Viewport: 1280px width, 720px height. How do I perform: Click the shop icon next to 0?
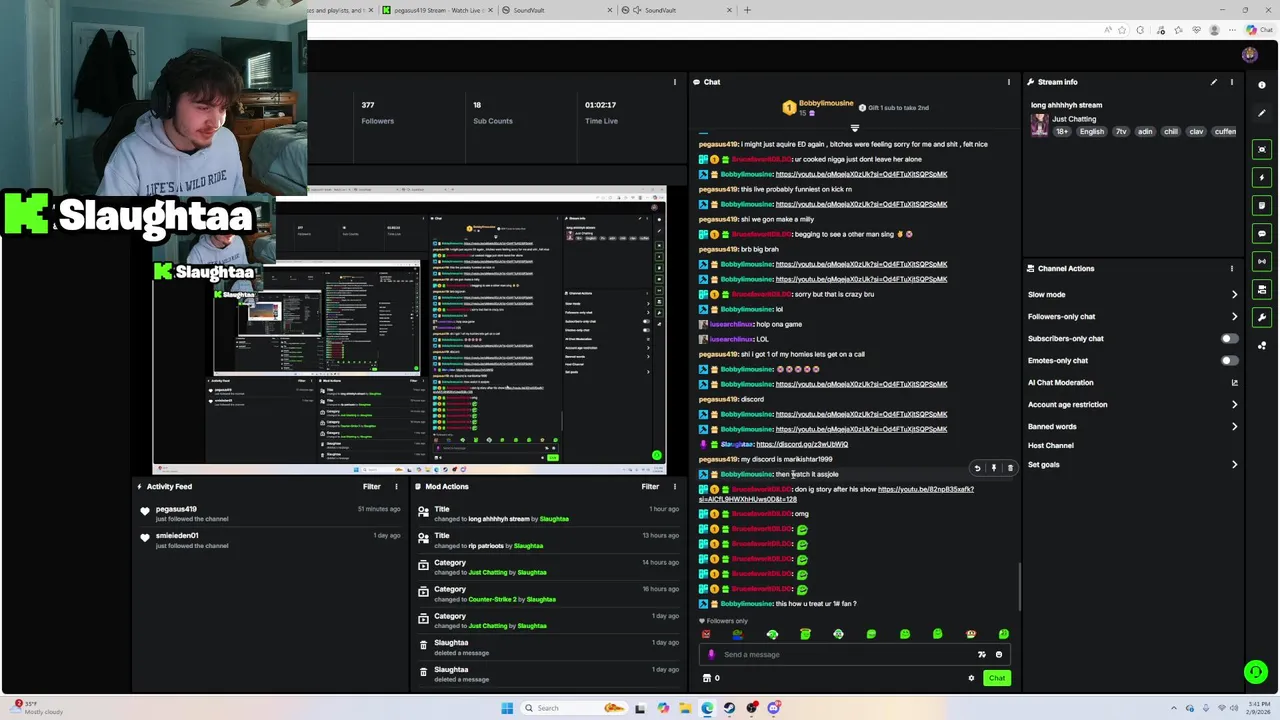(707, 678)
